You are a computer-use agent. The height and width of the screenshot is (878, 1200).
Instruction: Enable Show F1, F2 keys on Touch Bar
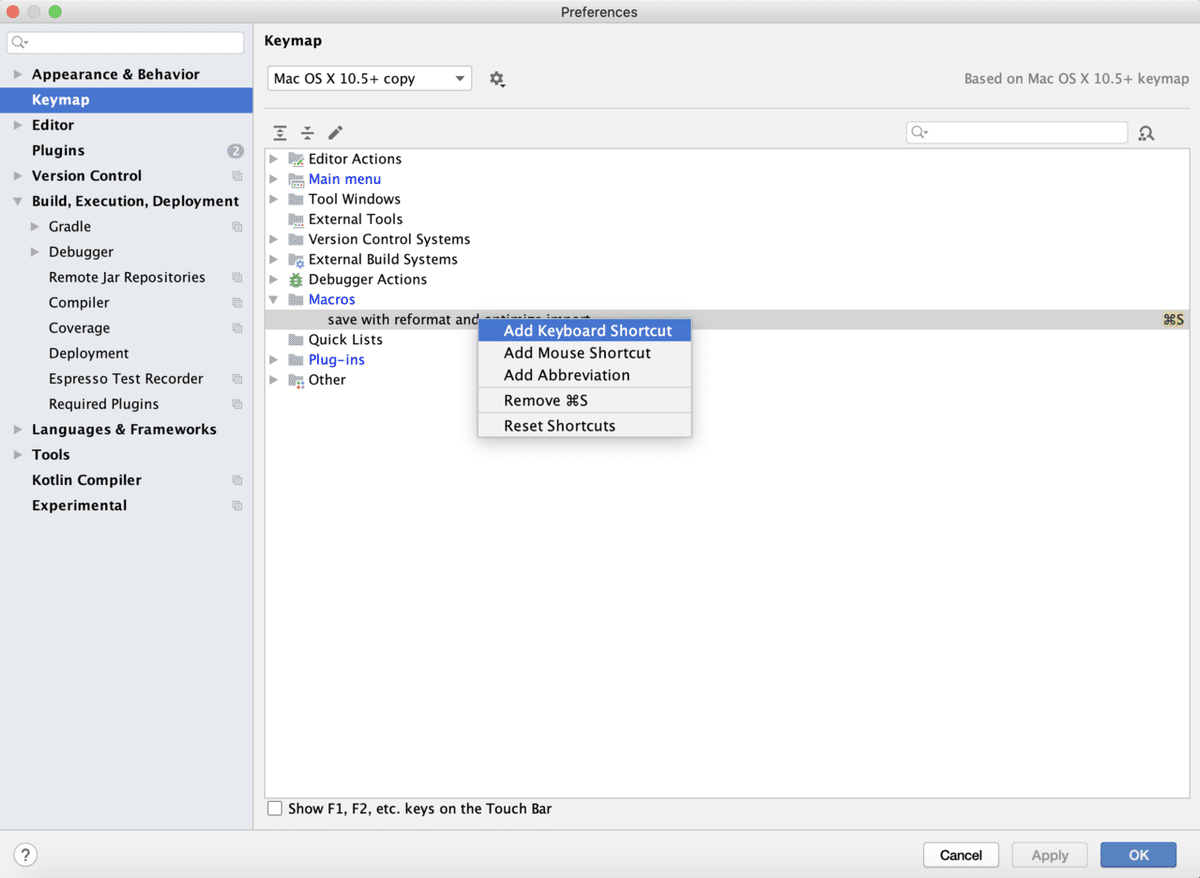(275, 808)
